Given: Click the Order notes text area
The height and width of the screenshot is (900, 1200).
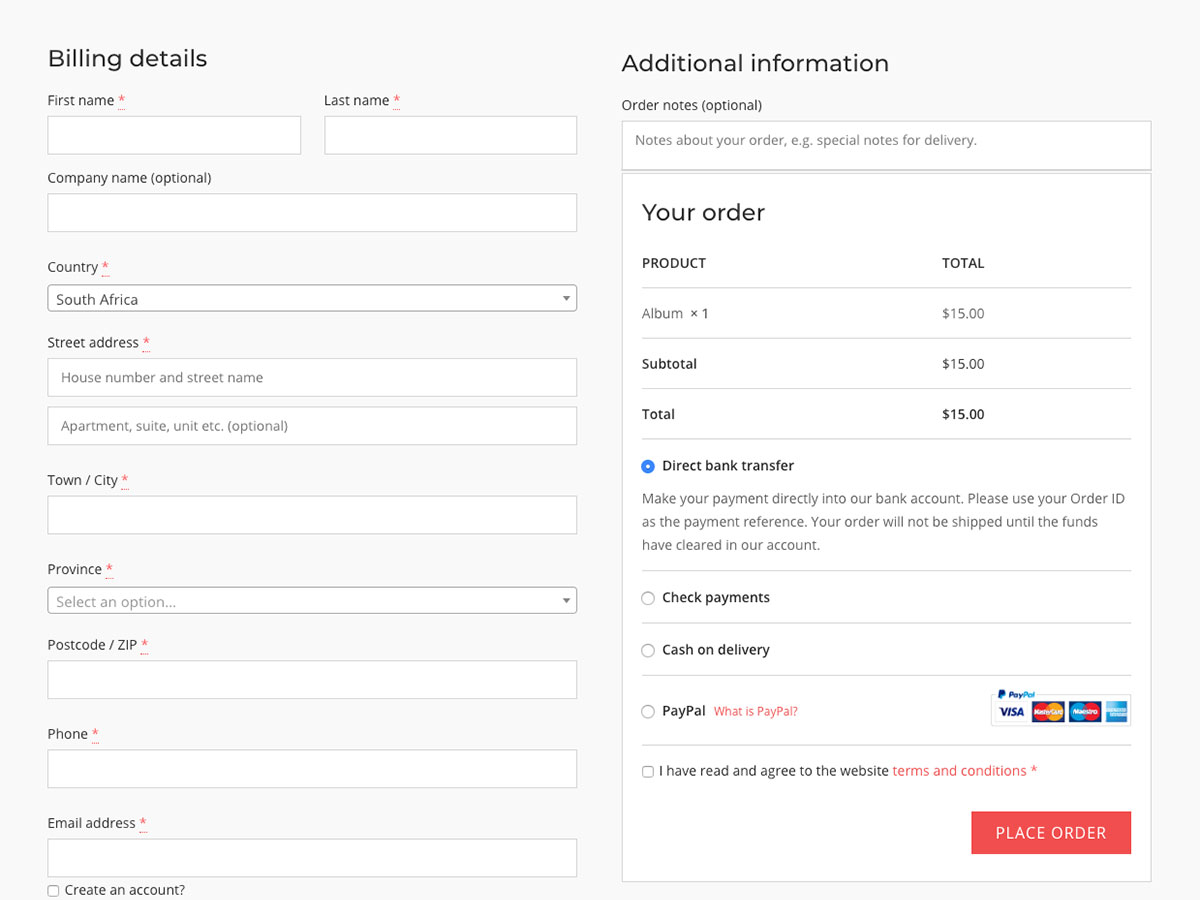Looking at the screenshot, I should (886, 146).
